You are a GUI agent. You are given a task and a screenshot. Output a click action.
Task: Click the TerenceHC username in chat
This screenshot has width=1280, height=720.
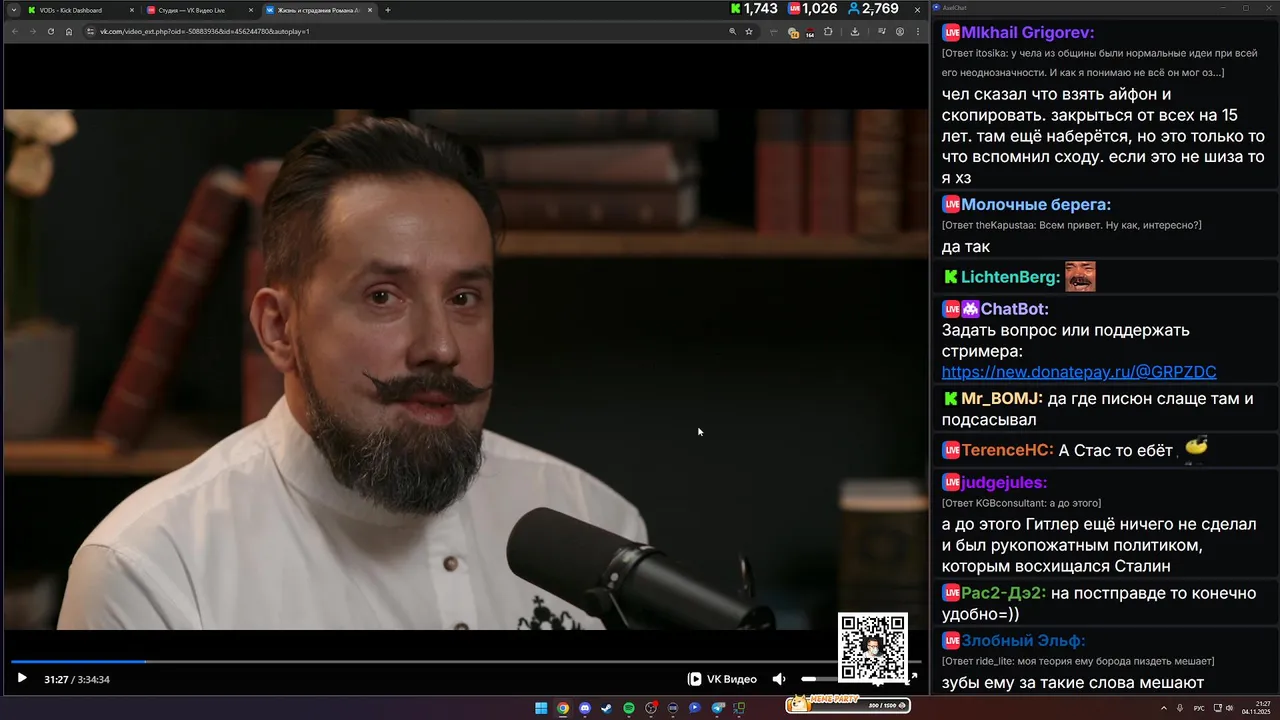(1008, 451)
